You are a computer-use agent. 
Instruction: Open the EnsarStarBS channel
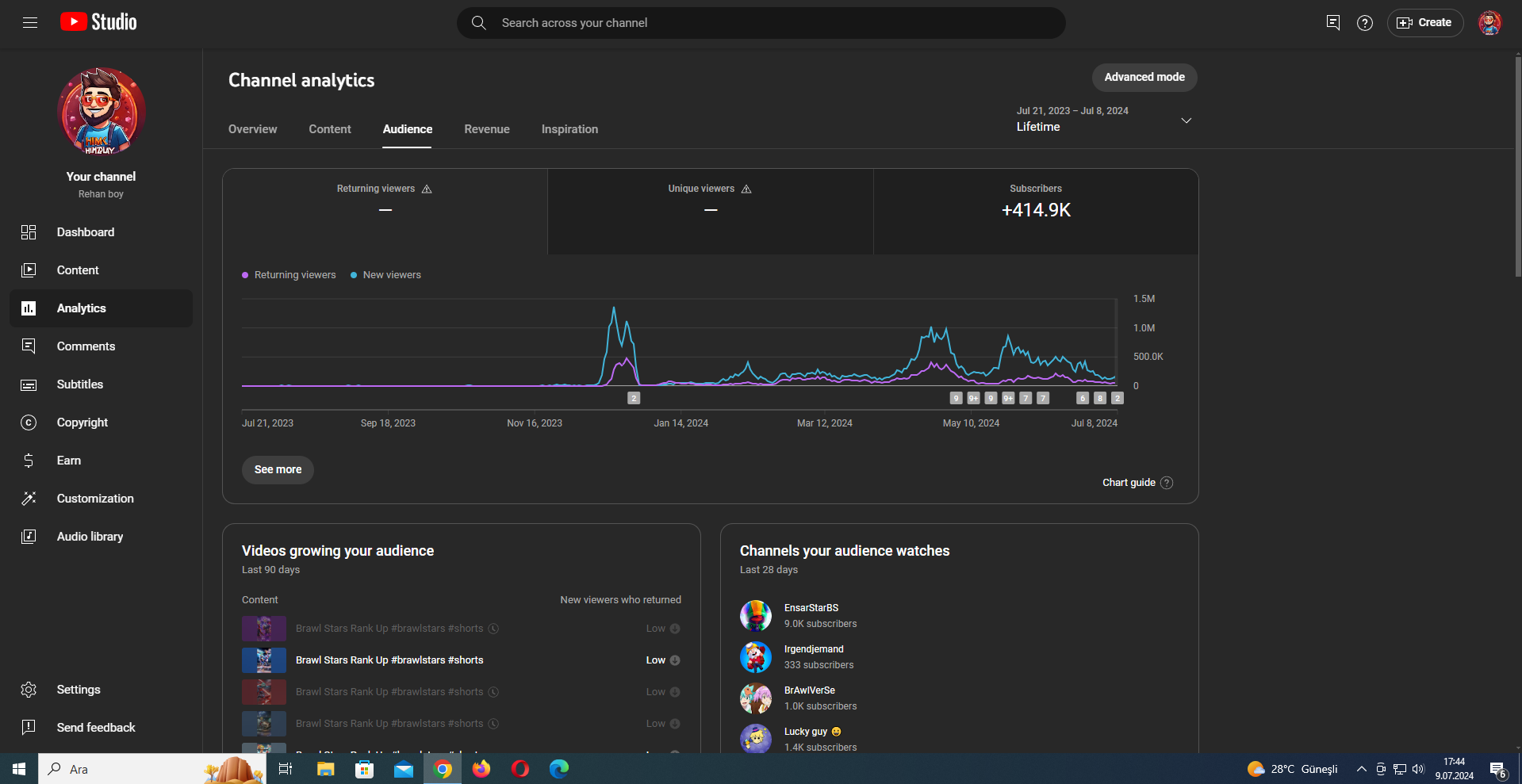(x=811, y=608)
